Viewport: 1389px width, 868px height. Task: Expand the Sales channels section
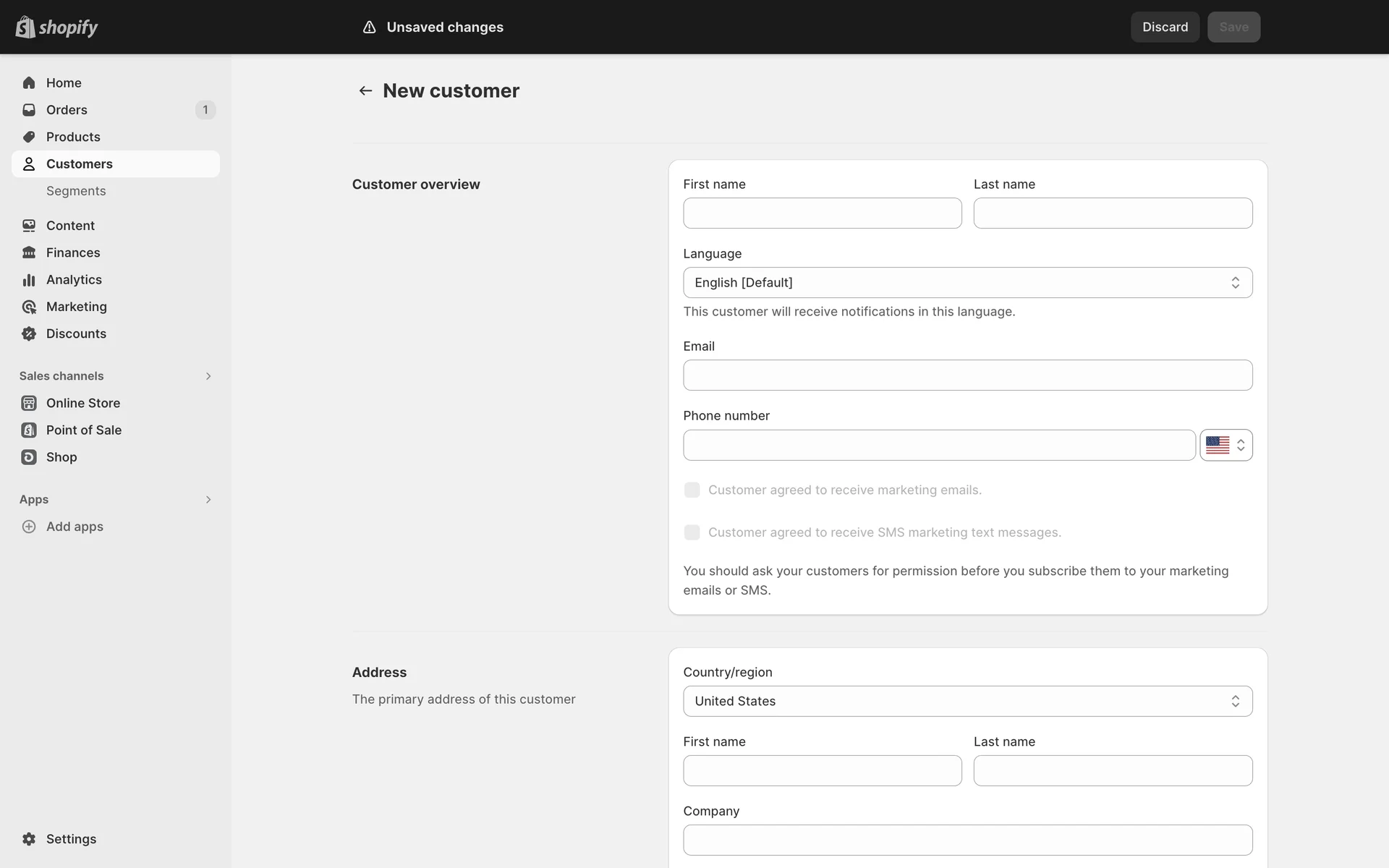click(x=208, y=376)
